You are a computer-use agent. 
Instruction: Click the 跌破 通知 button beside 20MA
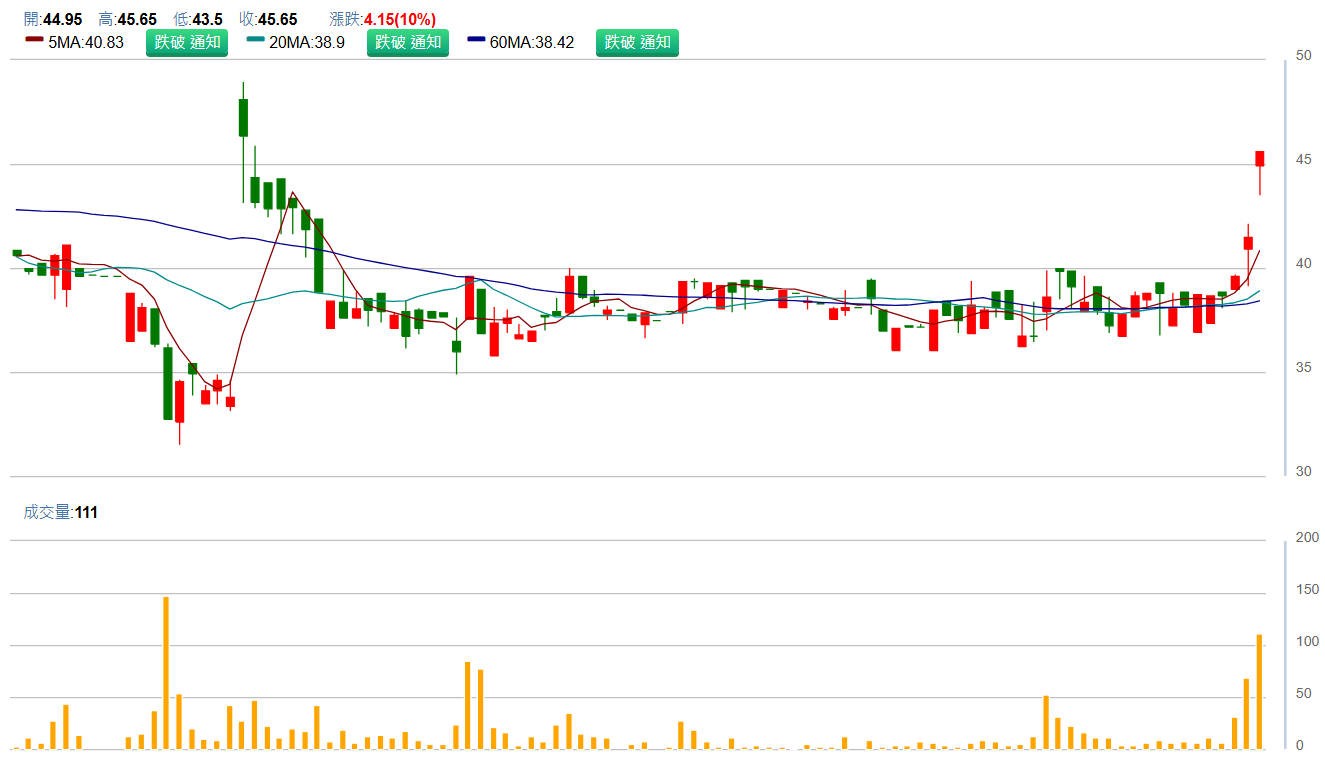(x=407, y=42)
